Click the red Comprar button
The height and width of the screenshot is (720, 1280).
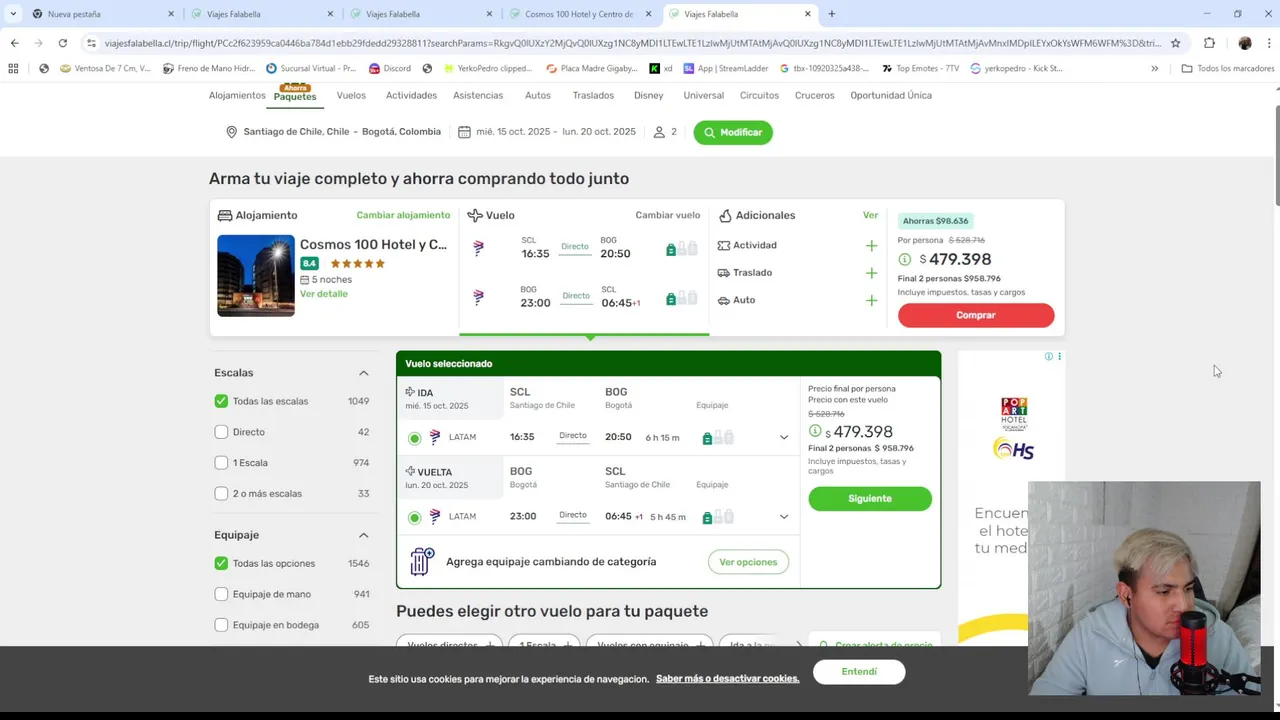click(976, 315)
